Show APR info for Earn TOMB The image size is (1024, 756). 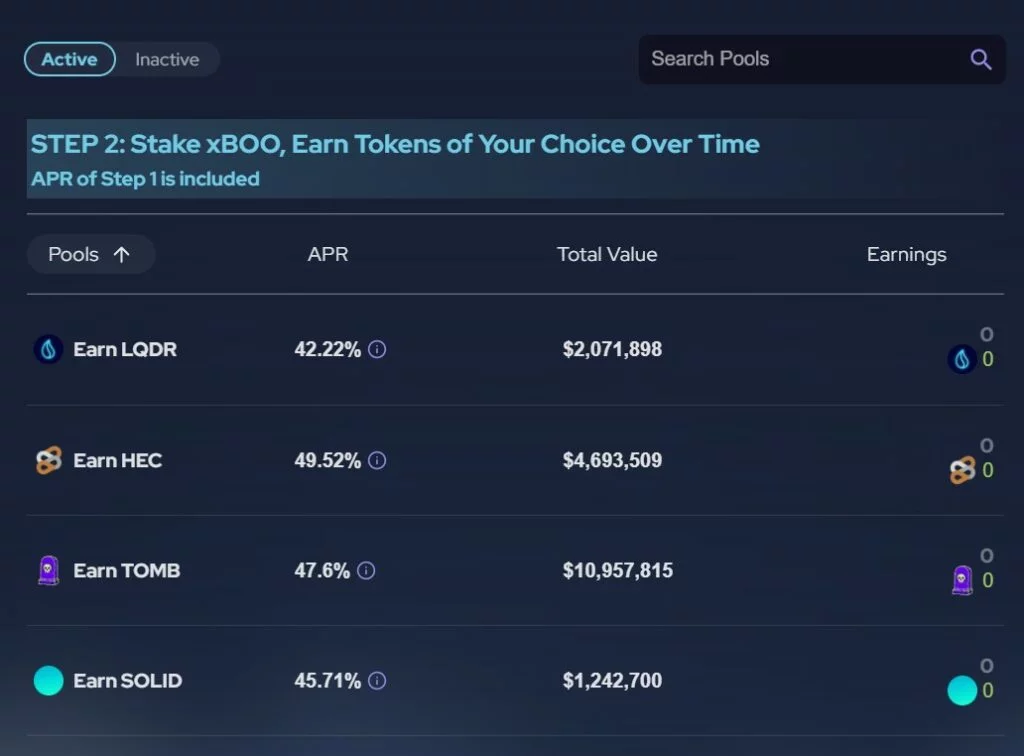click(x=366, y=571)
